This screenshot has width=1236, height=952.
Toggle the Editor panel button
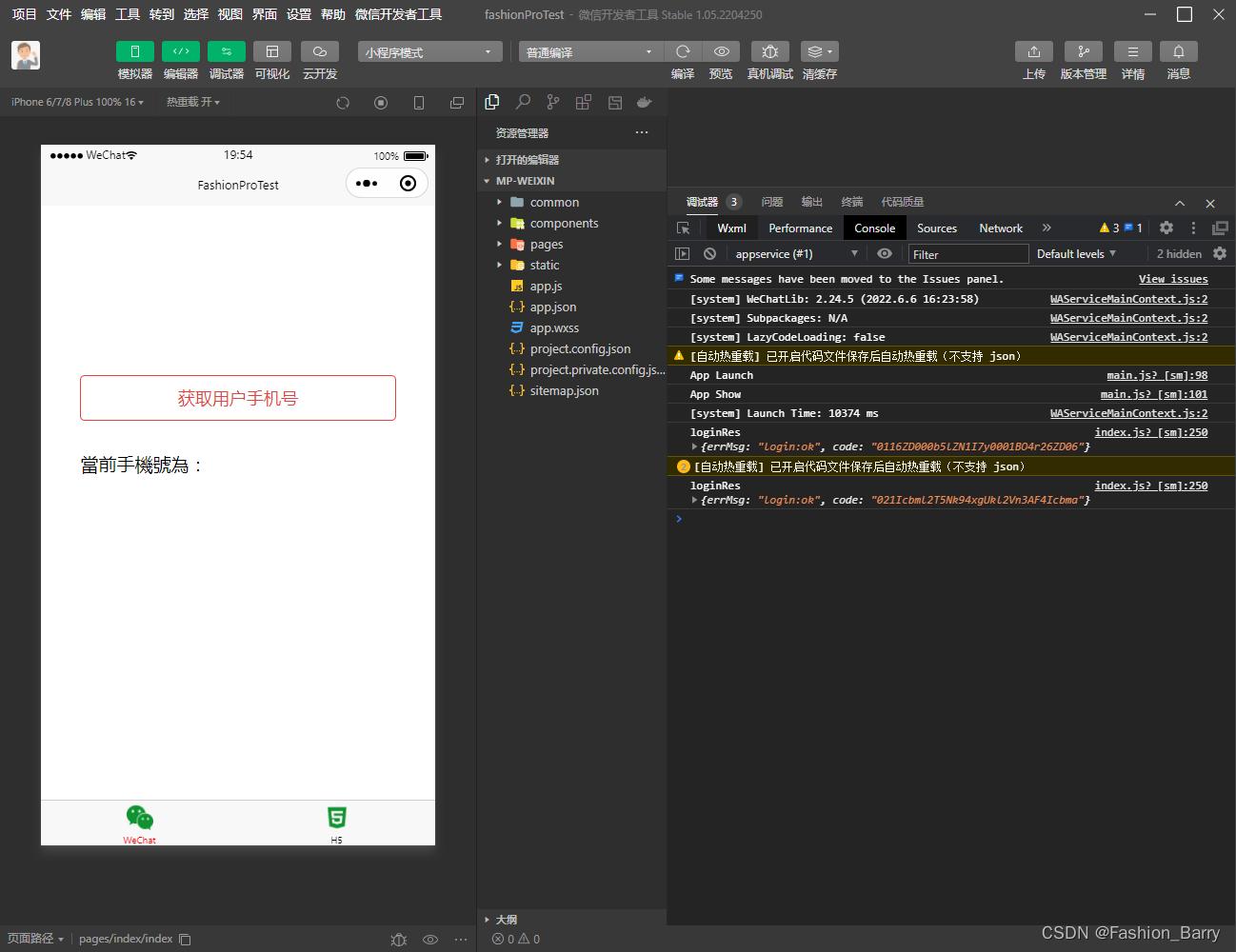coord(181,51)
